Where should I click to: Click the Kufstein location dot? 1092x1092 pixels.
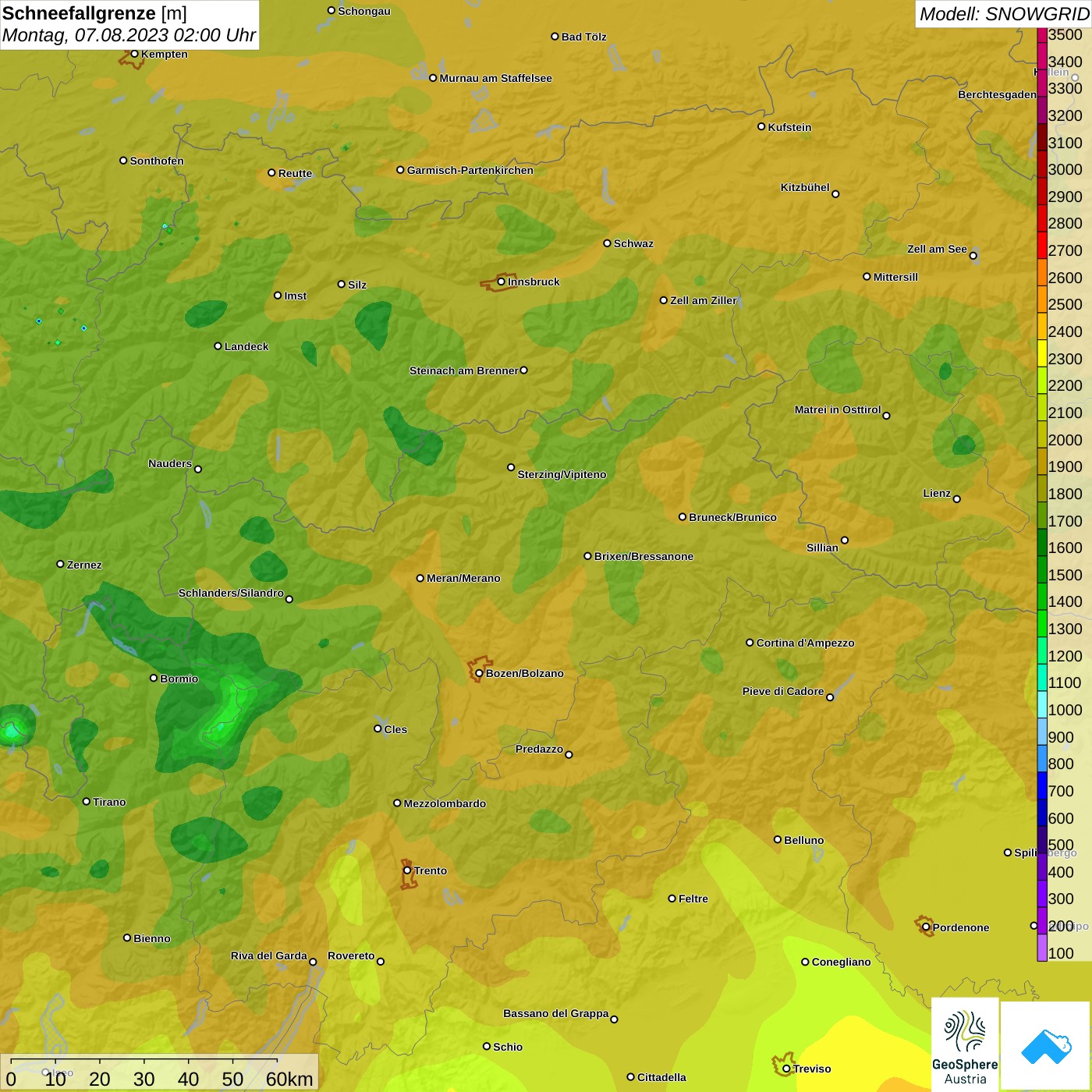pos(761,126)
